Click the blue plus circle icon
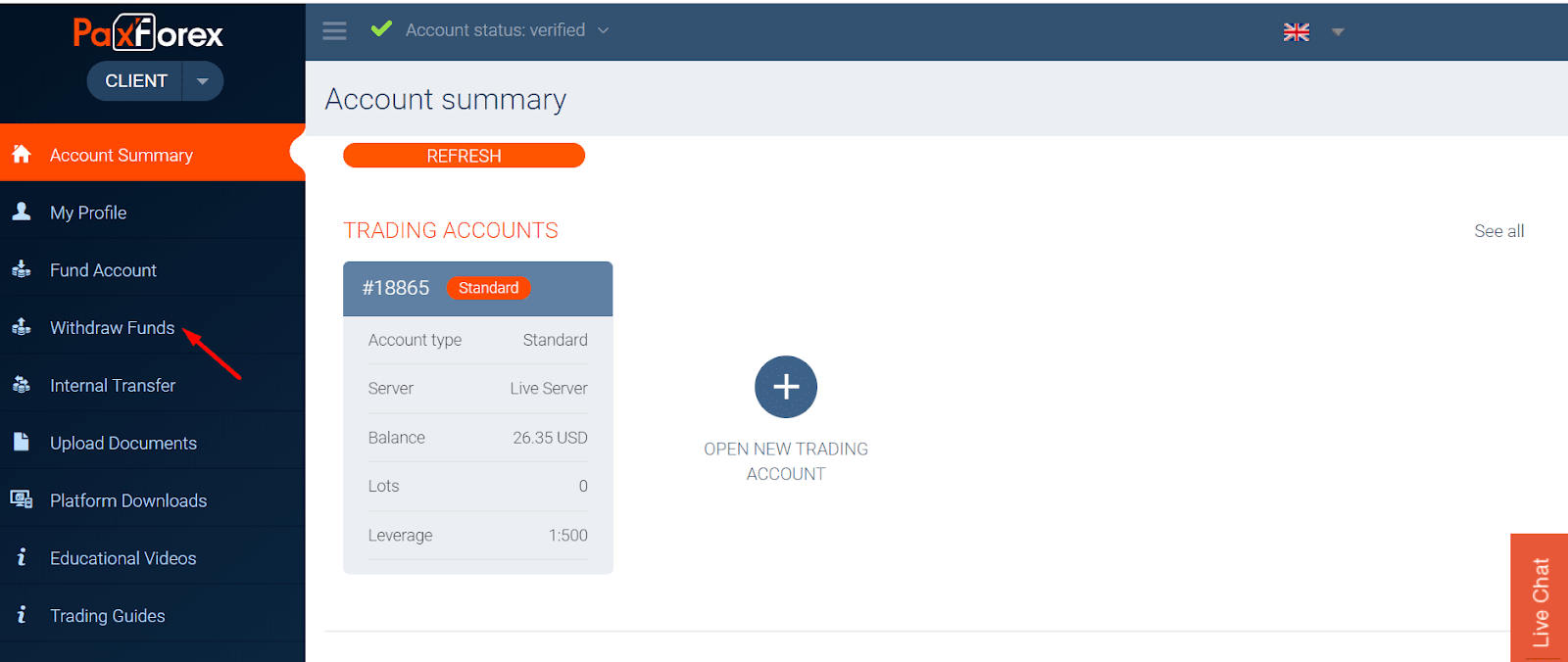 click(786, 387)
